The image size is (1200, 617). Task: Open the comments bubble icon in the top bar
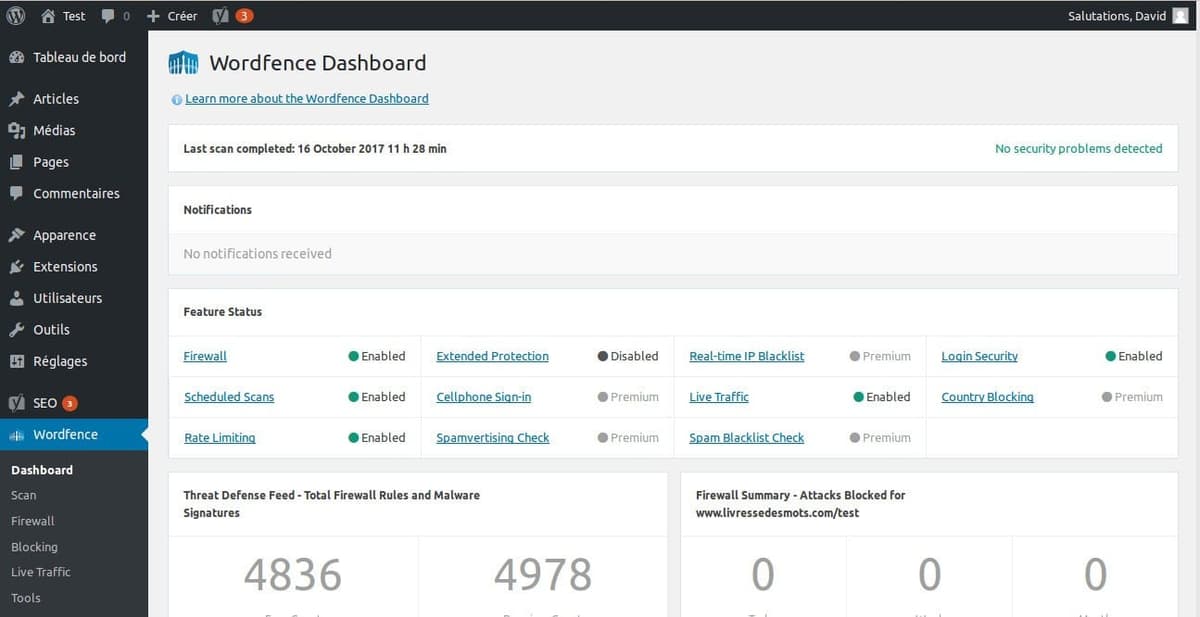pos(107,15)
